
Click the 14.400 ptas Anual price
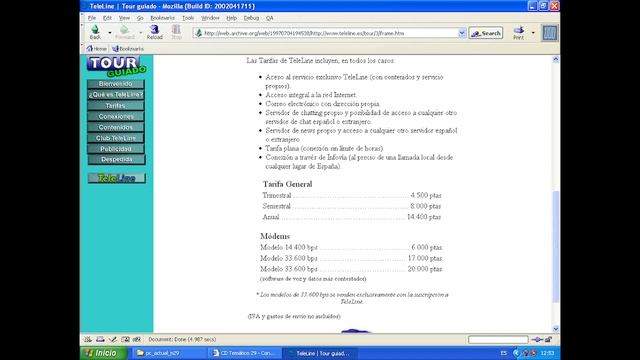(424, 217)
